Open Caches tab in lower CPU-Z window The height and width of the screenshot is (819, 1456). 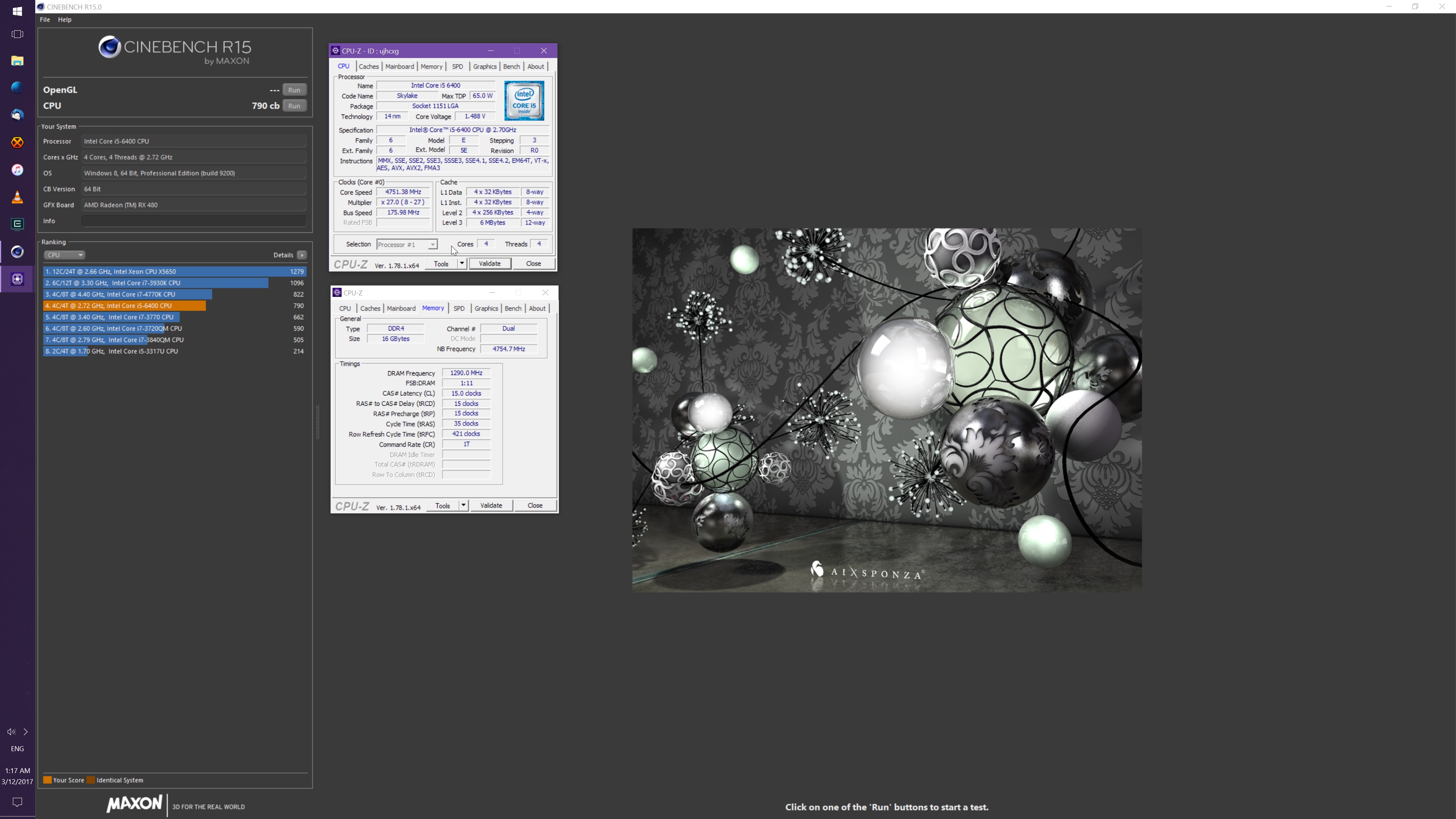click(370, 309)
